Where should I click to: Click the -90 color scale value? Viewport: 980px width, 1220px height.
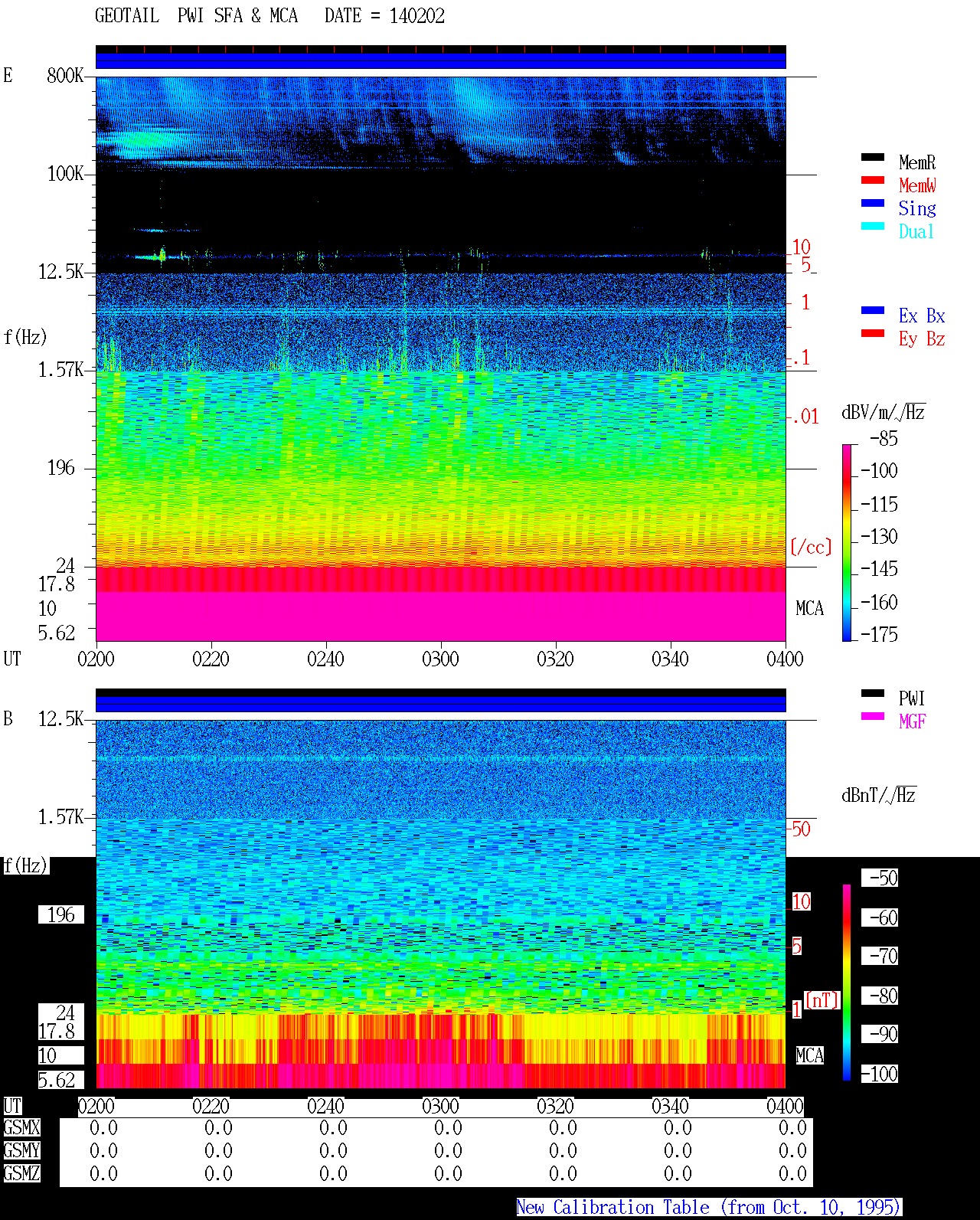point(880,1034)
